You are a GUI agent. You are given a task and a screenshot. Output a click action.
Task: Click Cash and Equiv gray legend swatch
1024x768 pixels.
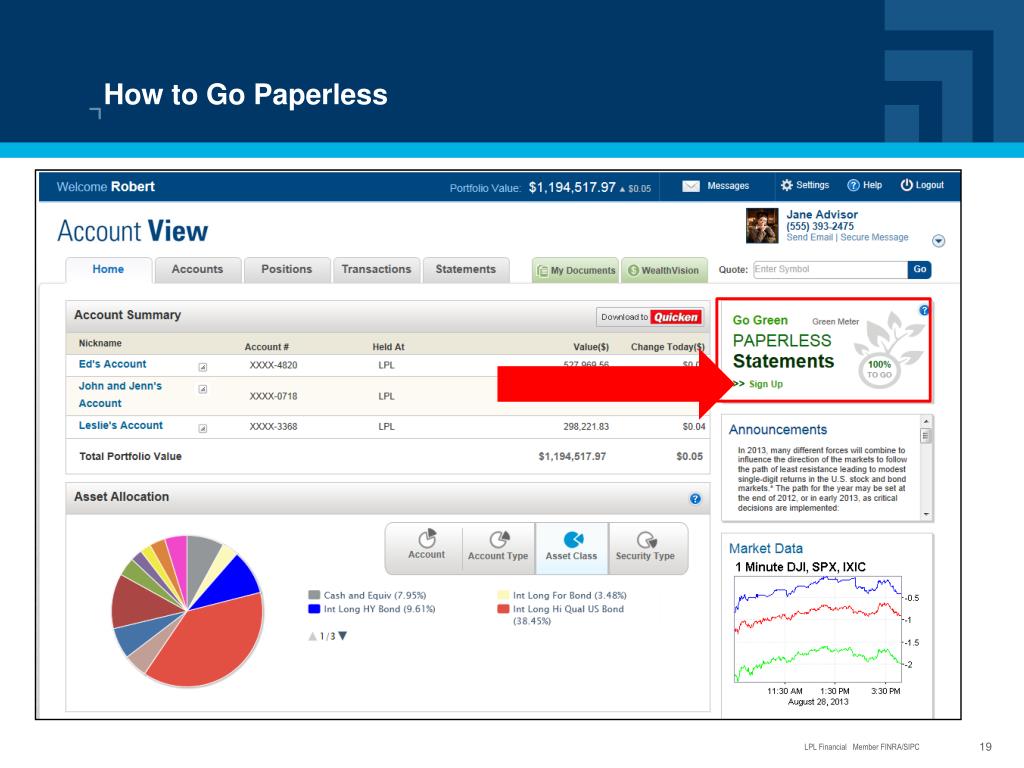click(x=314, y=595)
